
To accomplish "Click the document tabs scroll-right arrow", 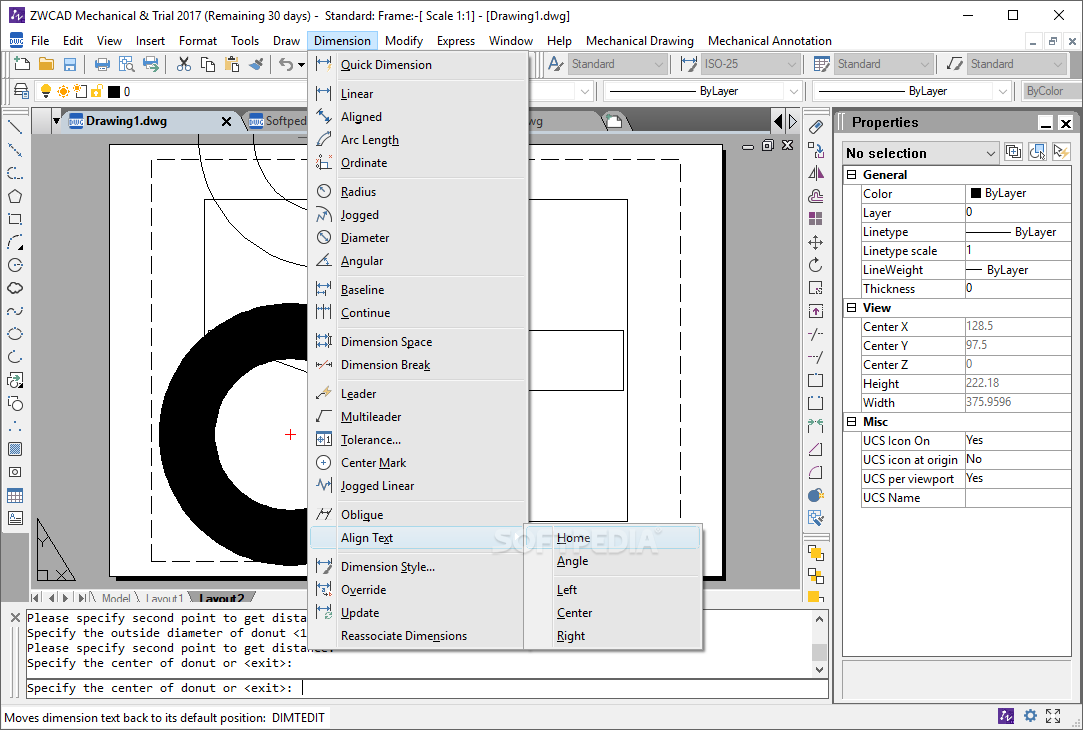I will point(792,122).
